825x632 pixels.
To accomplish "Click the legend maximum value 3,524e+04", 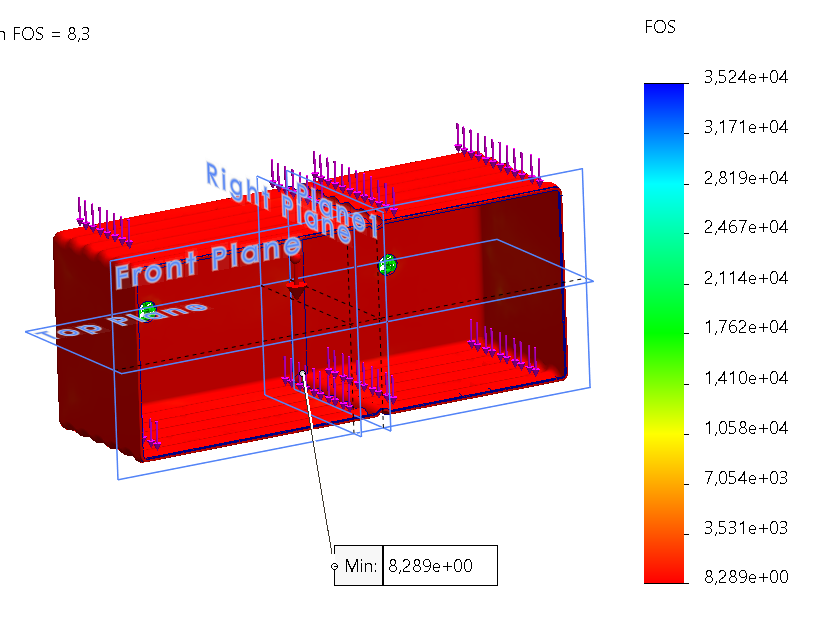I will pos(746,77).
